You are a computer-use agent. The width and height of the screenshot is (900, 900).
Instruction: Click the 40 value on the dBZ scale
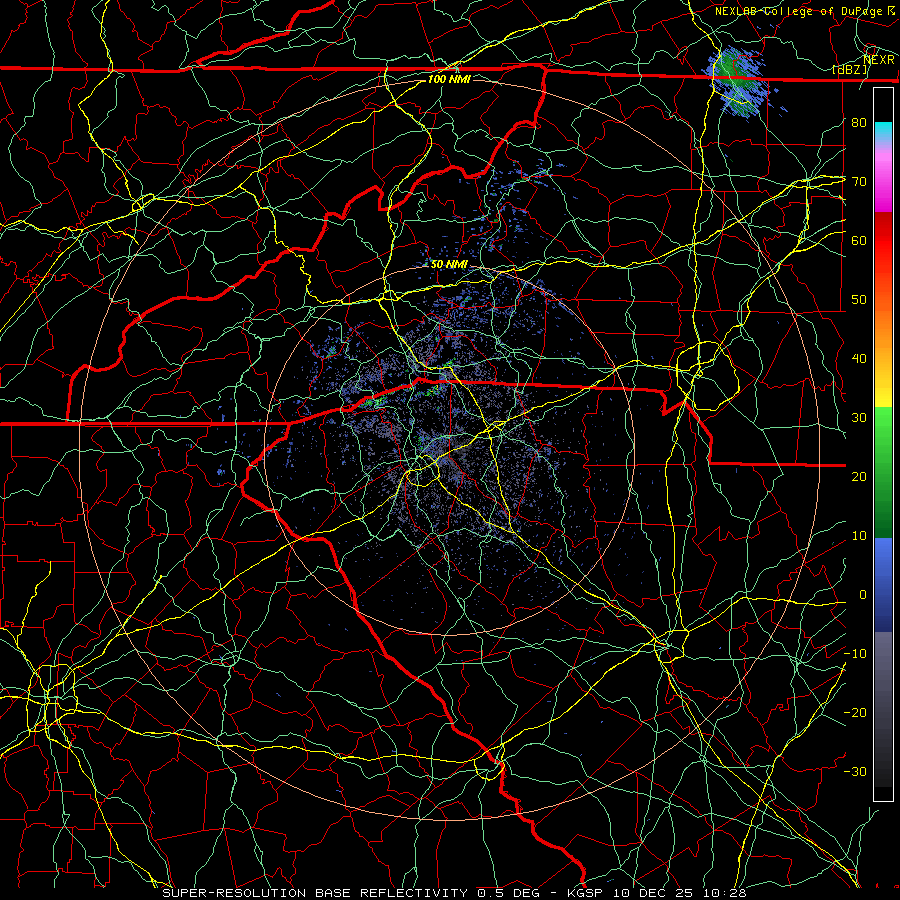point(859,359)
